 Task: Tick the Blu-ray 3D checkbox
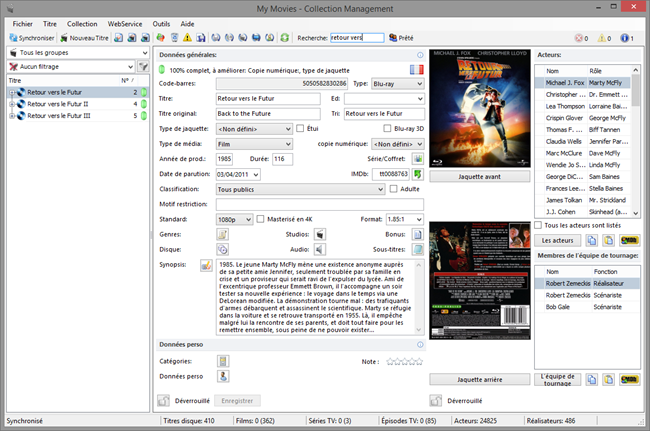[x=387, y=128]
